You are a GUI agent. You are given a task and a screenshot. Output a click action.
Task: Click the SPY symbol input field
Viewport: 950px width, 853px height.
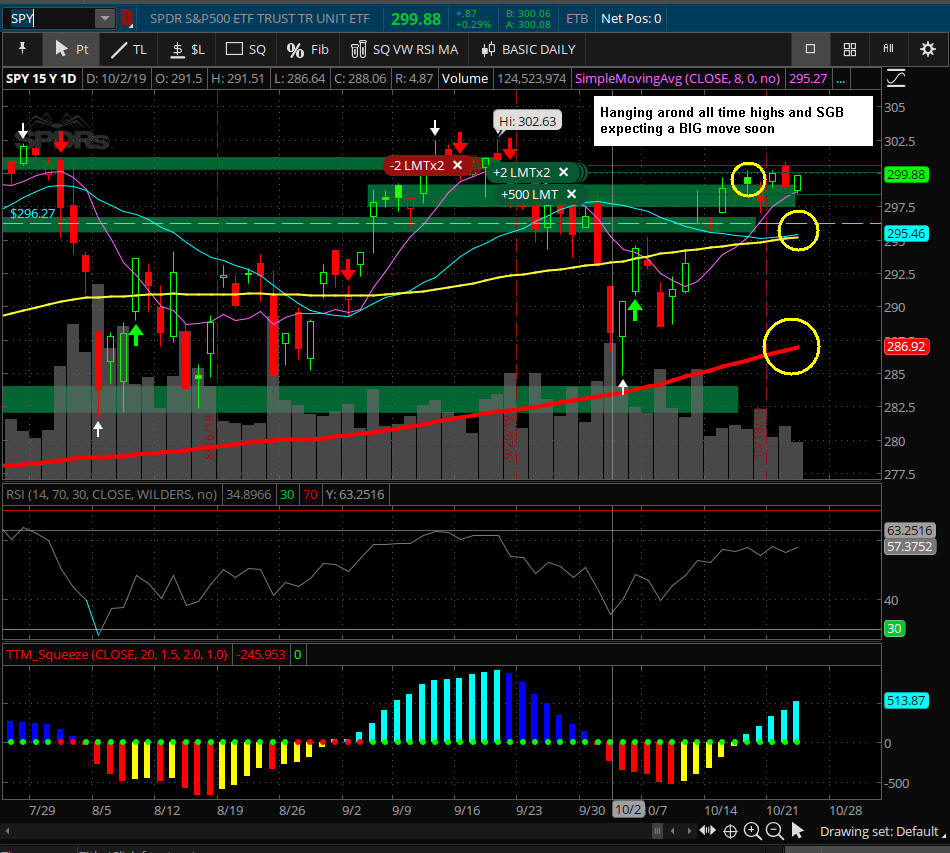(x=50, y=18)
